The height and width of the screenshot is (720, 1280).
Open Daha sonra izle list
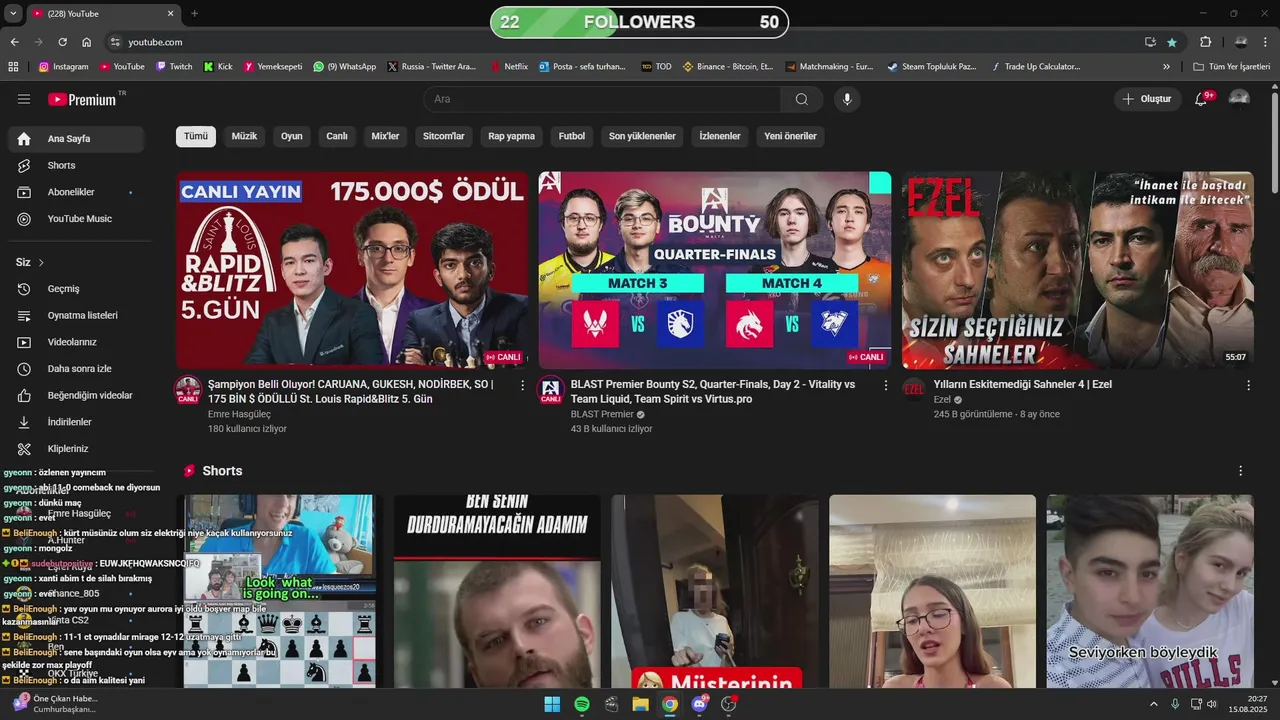click(x=76, y=369)
